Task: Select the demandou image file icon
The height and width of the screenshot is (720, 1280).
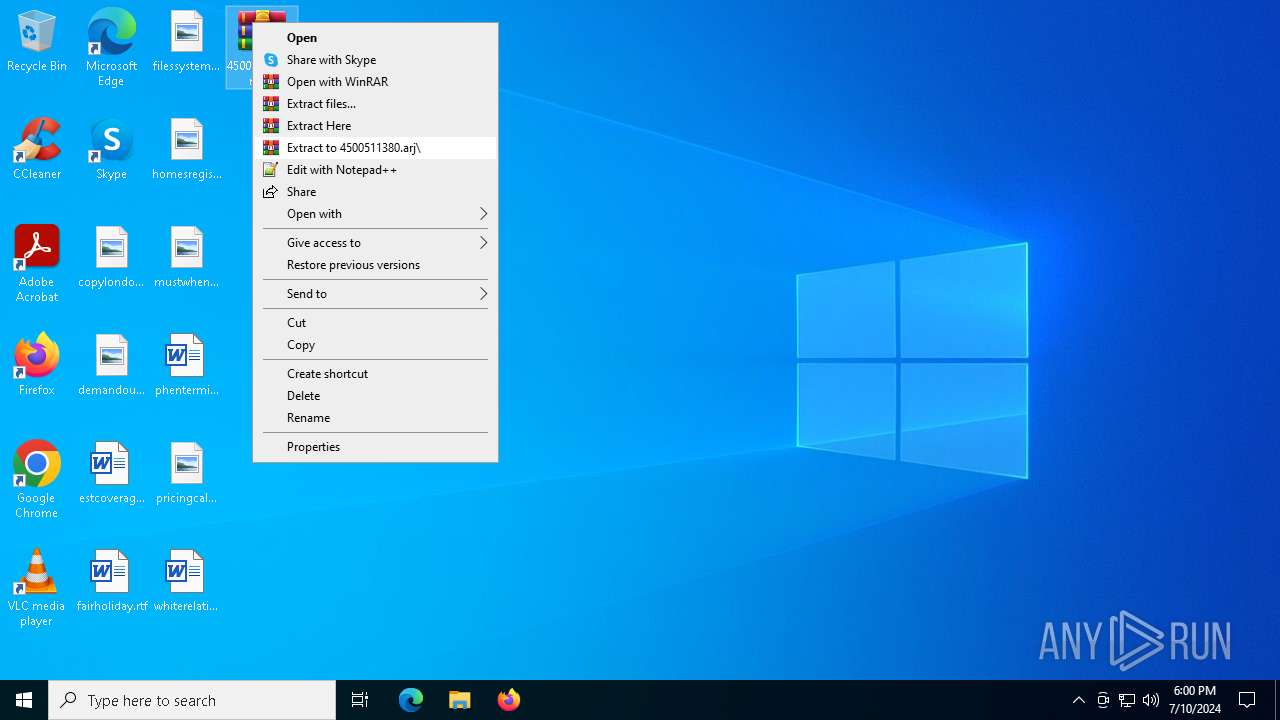Action: pyautogui.click(x=111, y=366)
